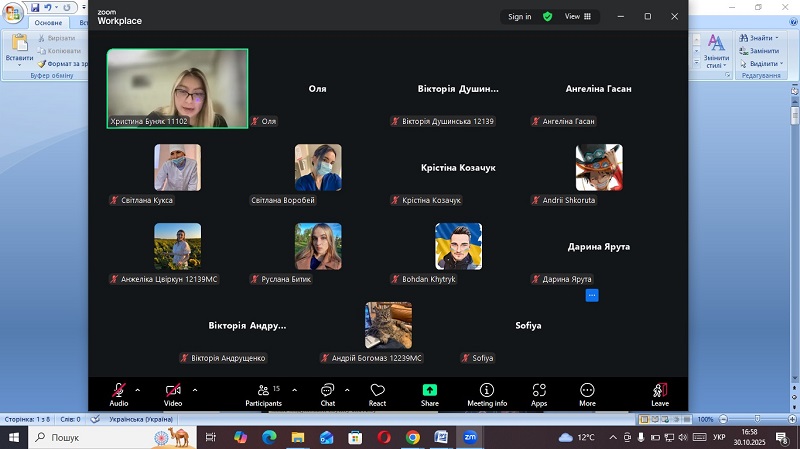
Task: Open the More options menu
Action: click(x=587, y=394)
